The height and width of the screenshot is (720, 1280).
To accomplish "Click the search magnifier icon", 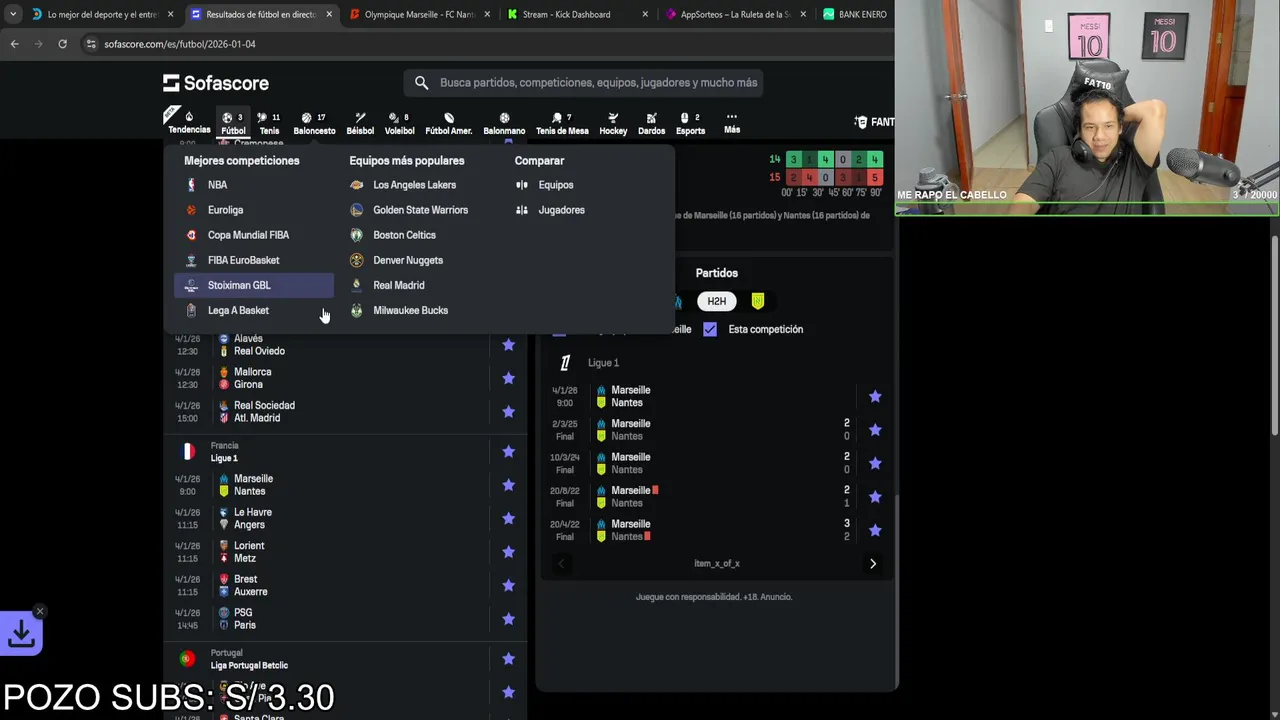I will (421, 83).
